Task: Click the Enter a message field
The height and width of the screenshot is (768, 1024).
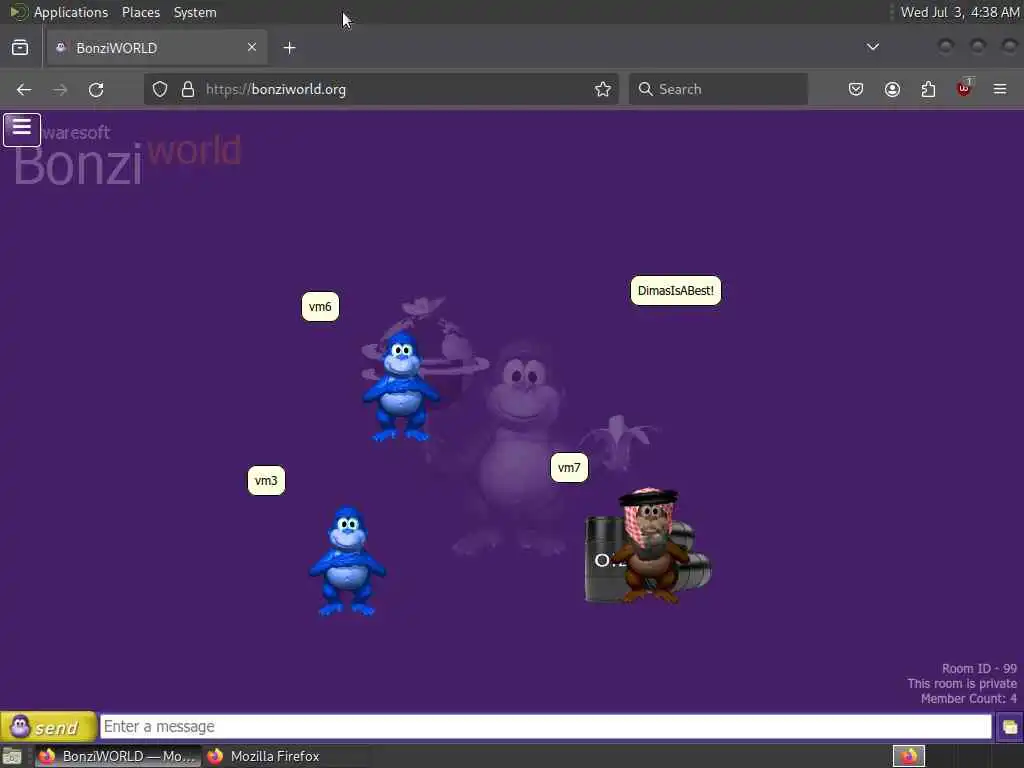Action: click(546, 726)
